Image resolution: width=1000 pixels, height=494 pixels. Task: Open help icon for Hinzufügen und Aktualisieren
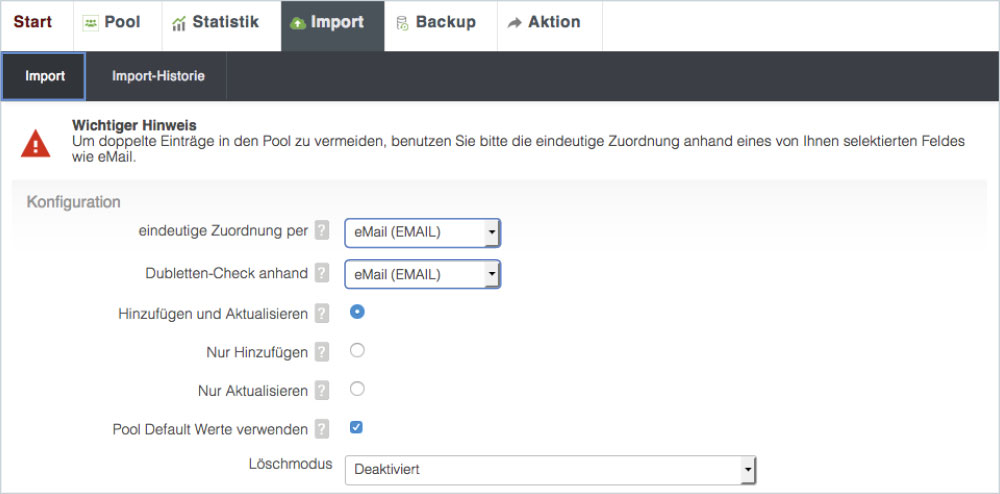(321, 313)
